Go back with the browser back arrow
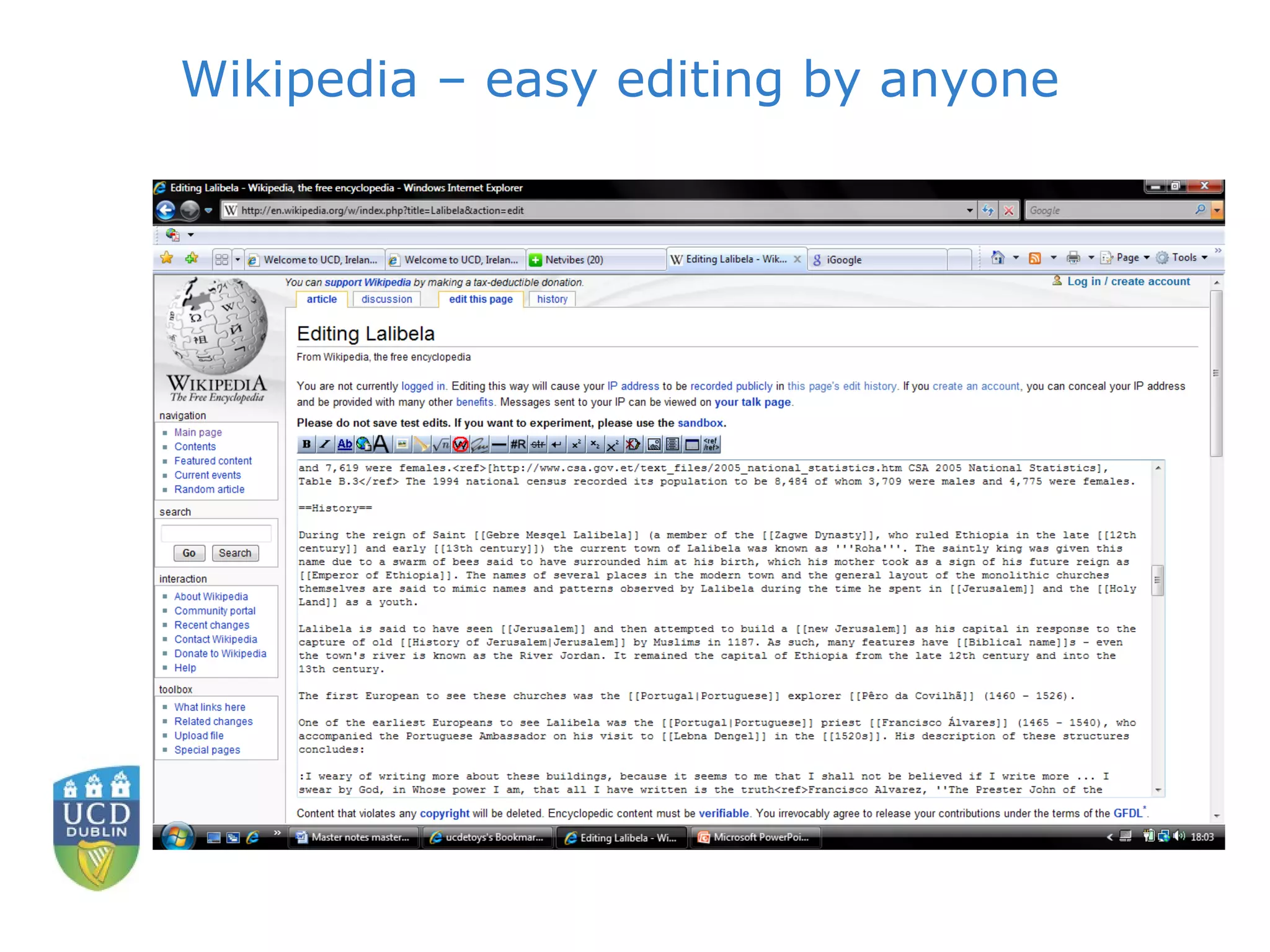 tap(166, 210)
